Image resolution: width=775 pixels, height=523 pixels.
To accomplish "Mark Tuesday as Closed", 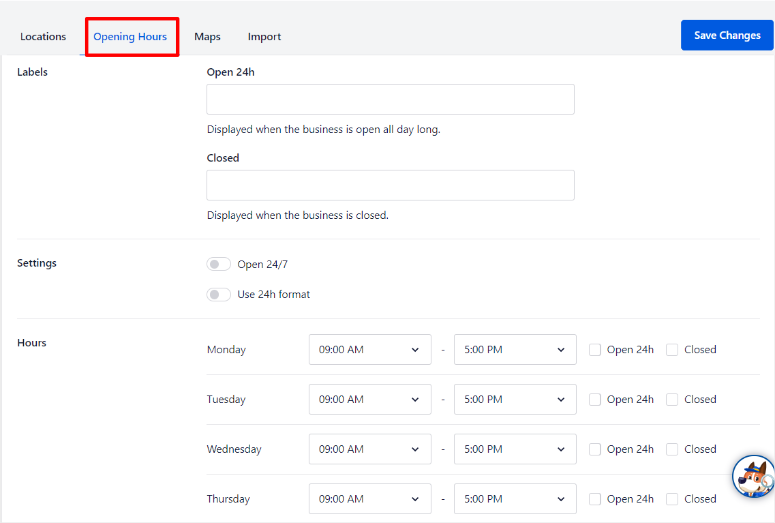I will (x=672, y=399).
